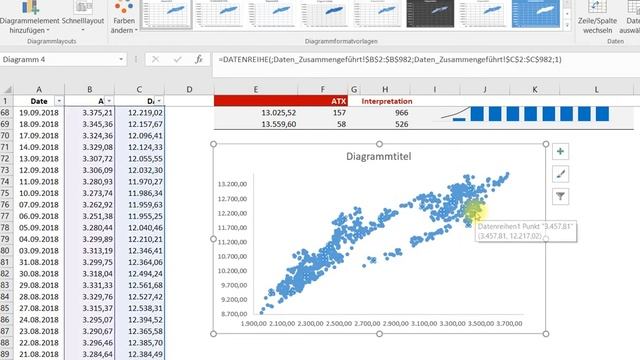Open the Name Box dropdown arrow
The height and width of the screenshot is (360, 640).
pos(121,60)
